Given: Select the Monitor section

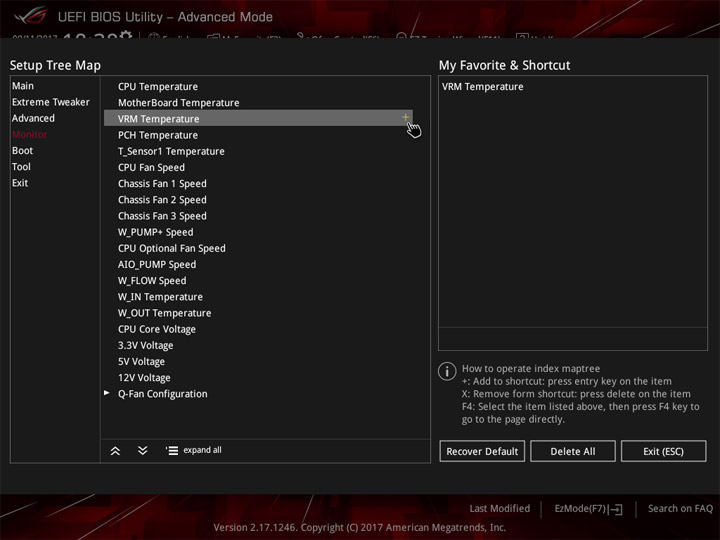Looking at the screenshot, I should (29, 134).
